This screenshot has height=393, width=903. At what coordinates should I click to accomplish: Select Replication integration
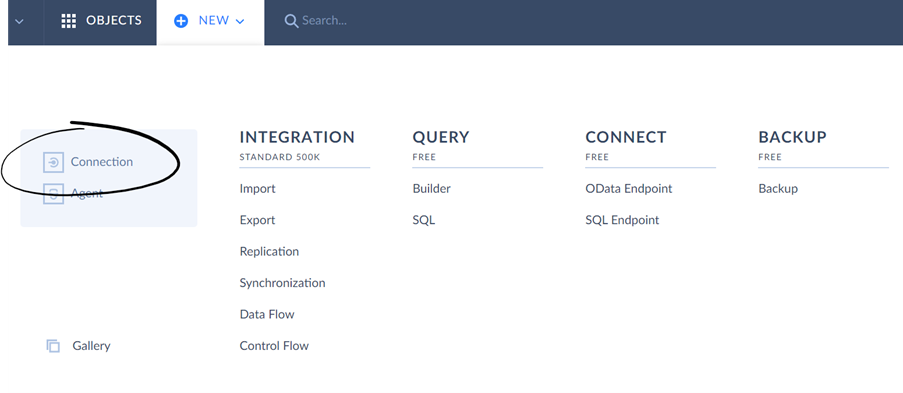[269, 252]
